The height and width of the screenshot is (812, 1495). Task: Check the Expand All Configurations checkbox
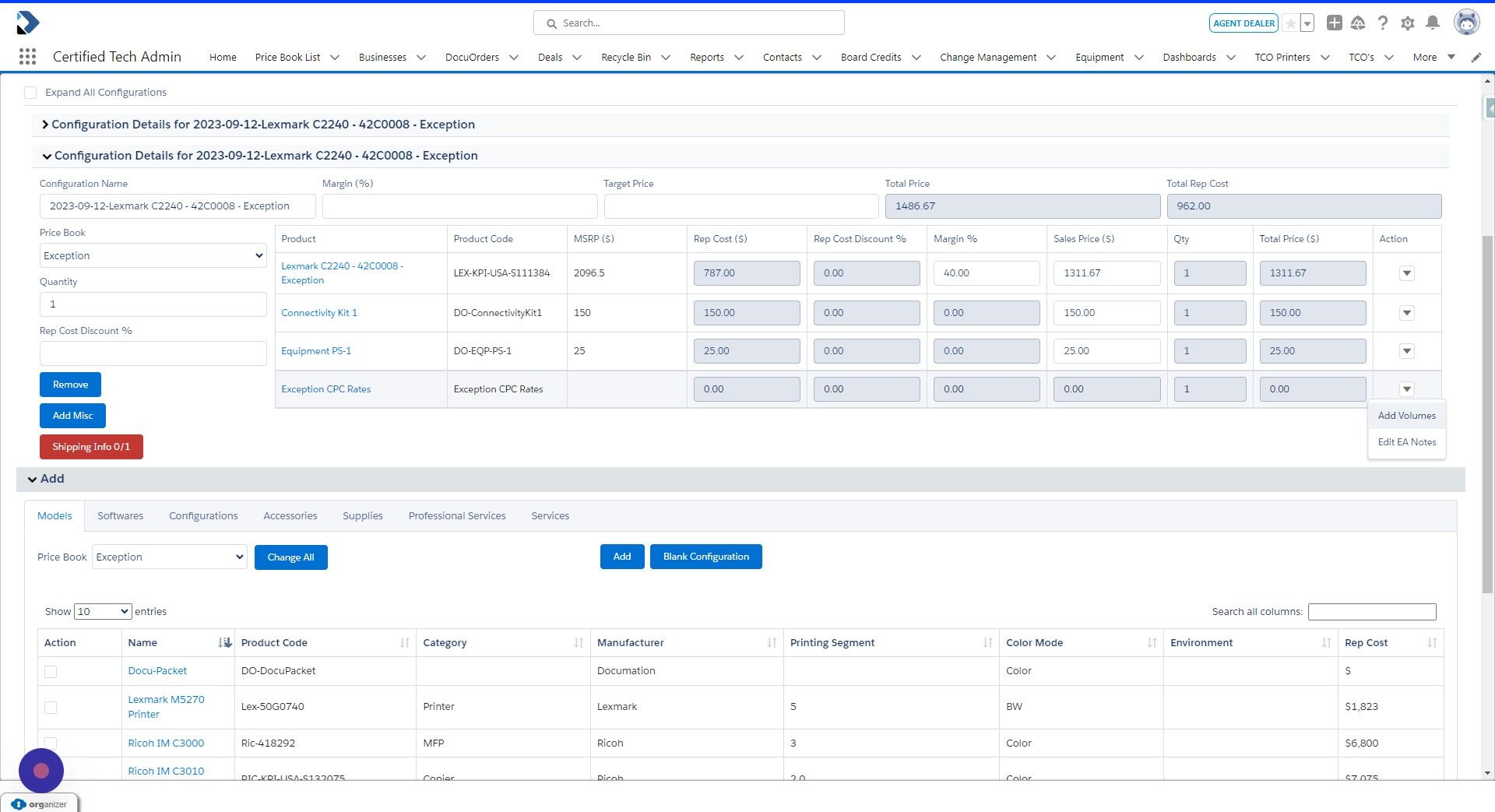point(30,92)
